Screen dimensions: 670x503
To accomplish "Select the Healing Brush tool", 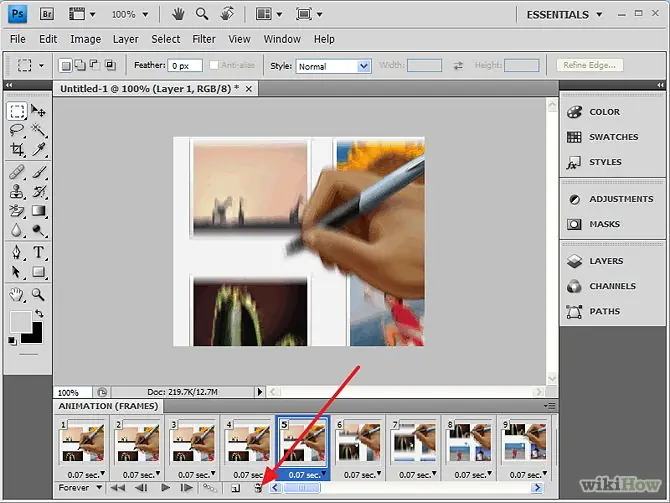I will (x=17, y=172).
